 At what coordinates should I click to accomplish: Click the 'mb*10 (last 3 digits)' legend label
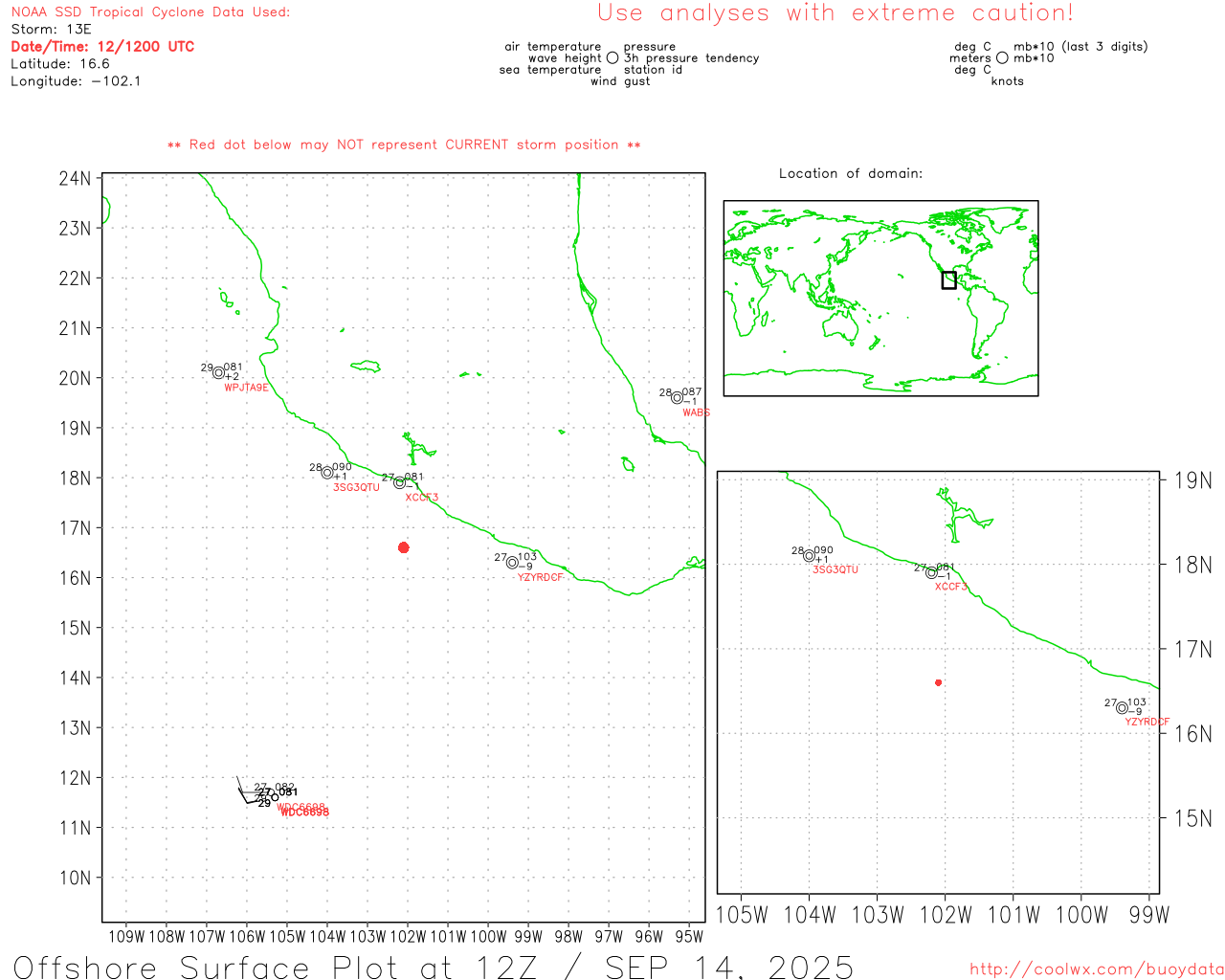(1080, 46)
